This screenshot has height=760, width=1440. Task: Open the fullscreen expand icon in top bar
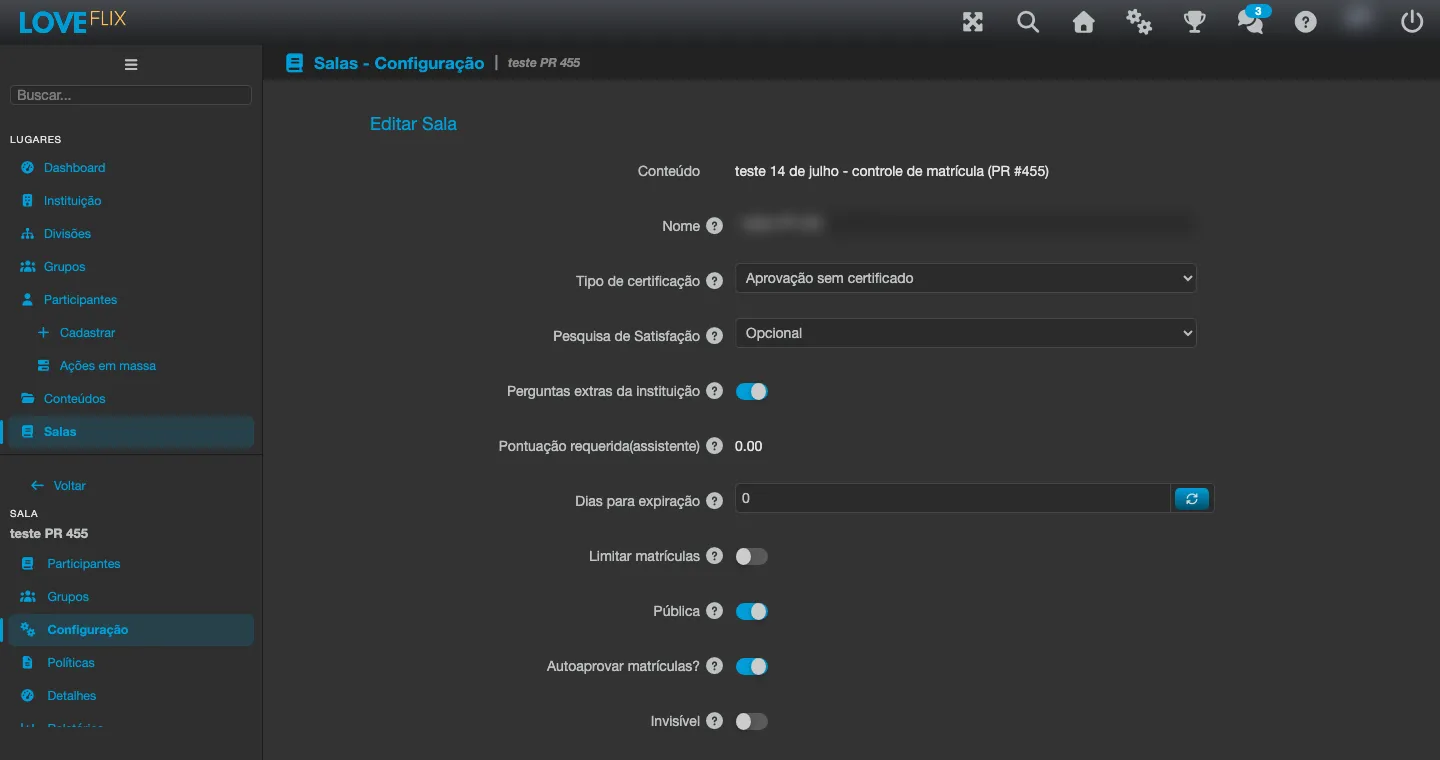tap(973, 22)
